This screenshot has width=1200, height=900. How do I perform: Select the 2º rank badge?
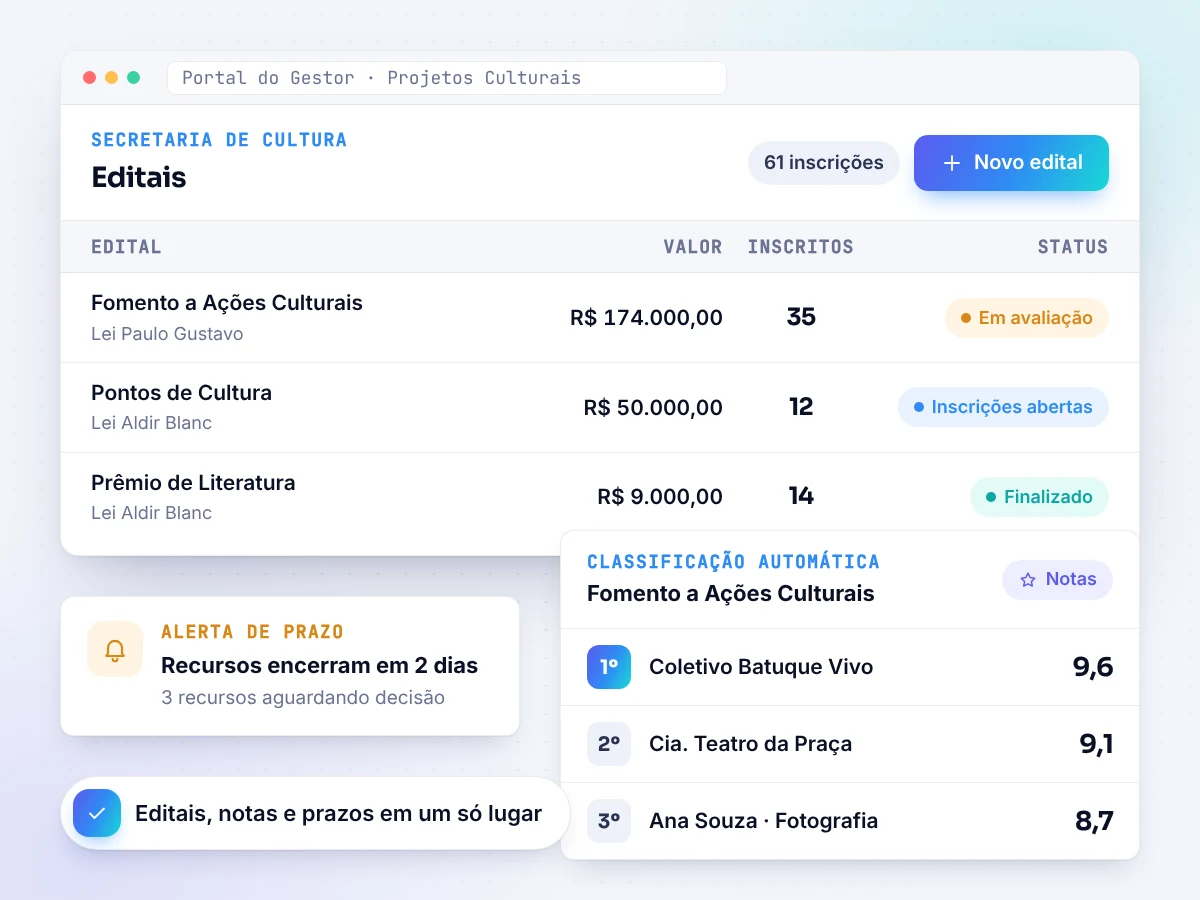click(x=609, y=744)
